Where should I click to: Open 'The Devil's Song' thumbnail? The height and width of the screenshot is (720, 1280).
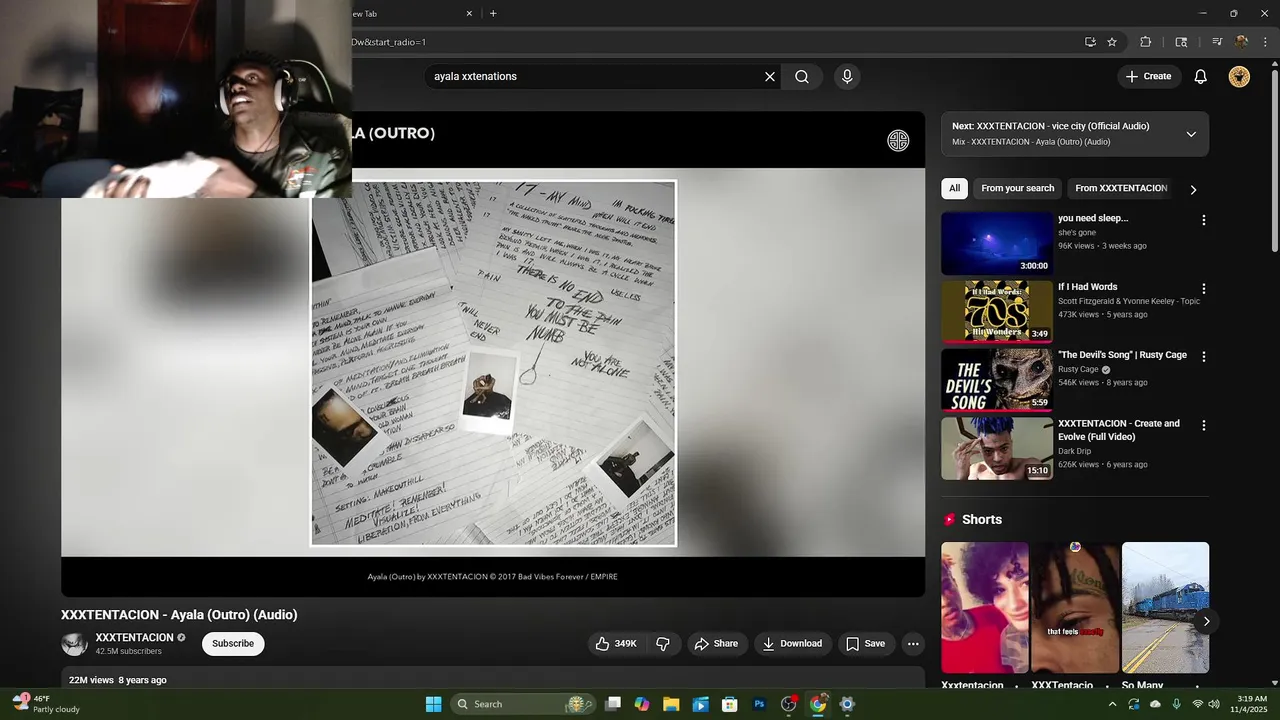997,380
